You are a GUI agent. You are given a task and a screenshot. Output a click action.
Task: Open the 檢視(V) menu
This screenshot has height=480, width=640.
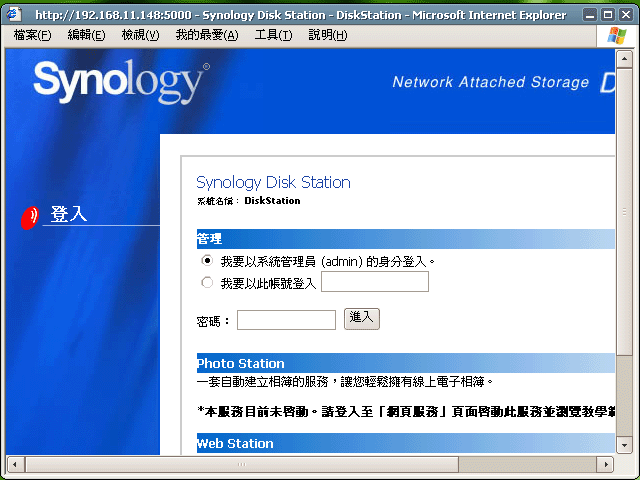140,35
